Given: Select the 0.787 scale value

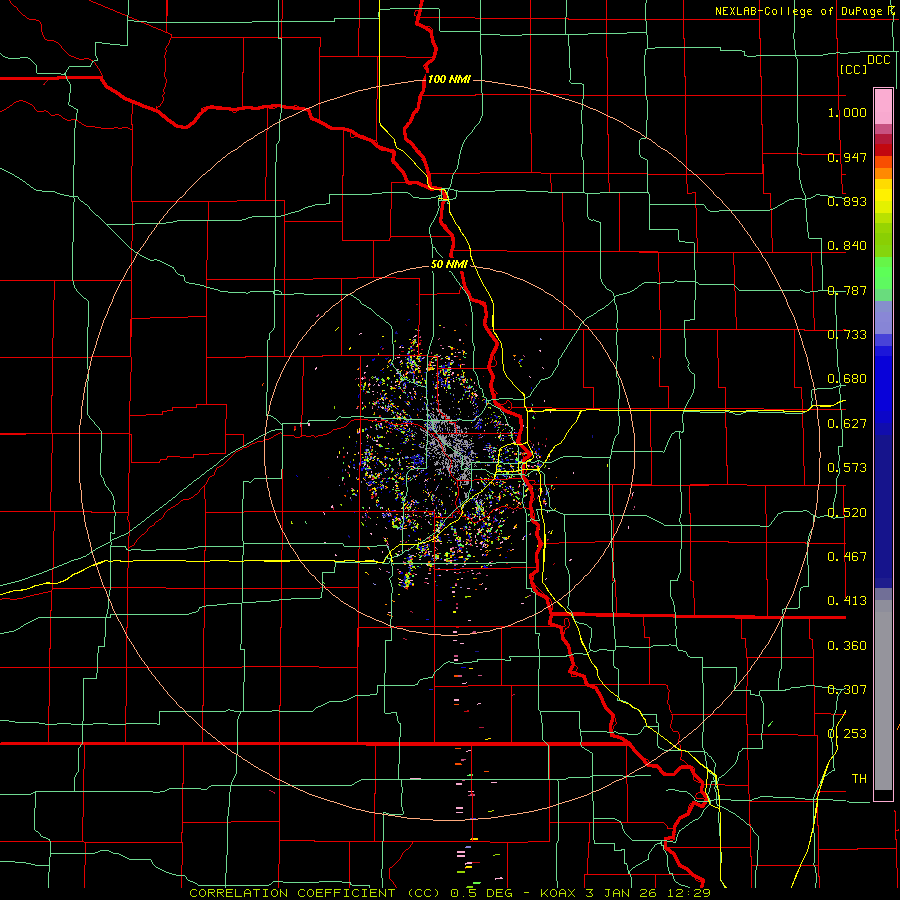Looking at the screenshot, I should (847, 290).
